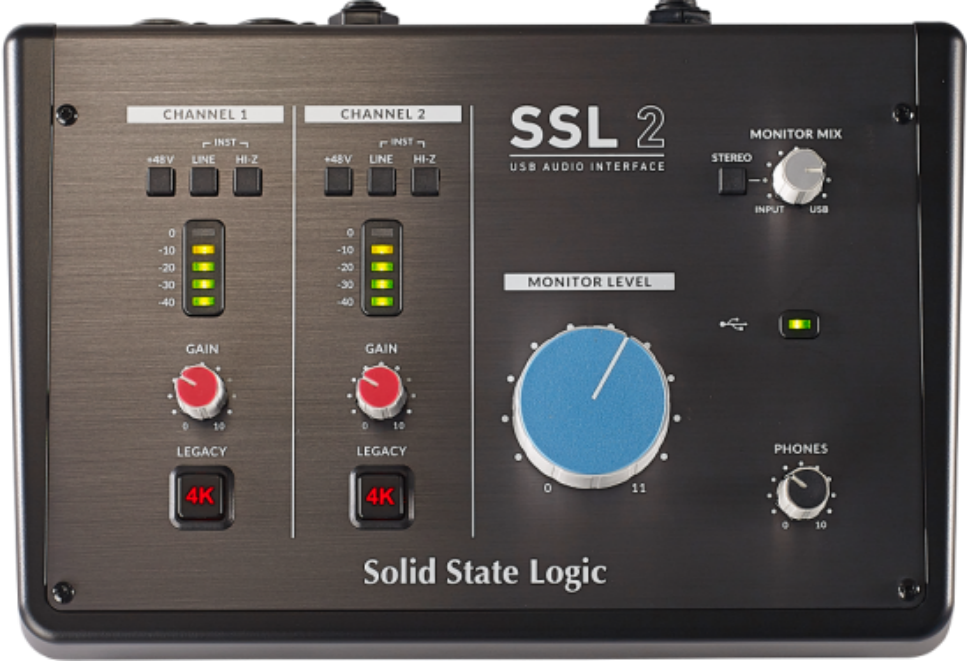Click the CHANNEL 1 label

(x=205, y=114)
